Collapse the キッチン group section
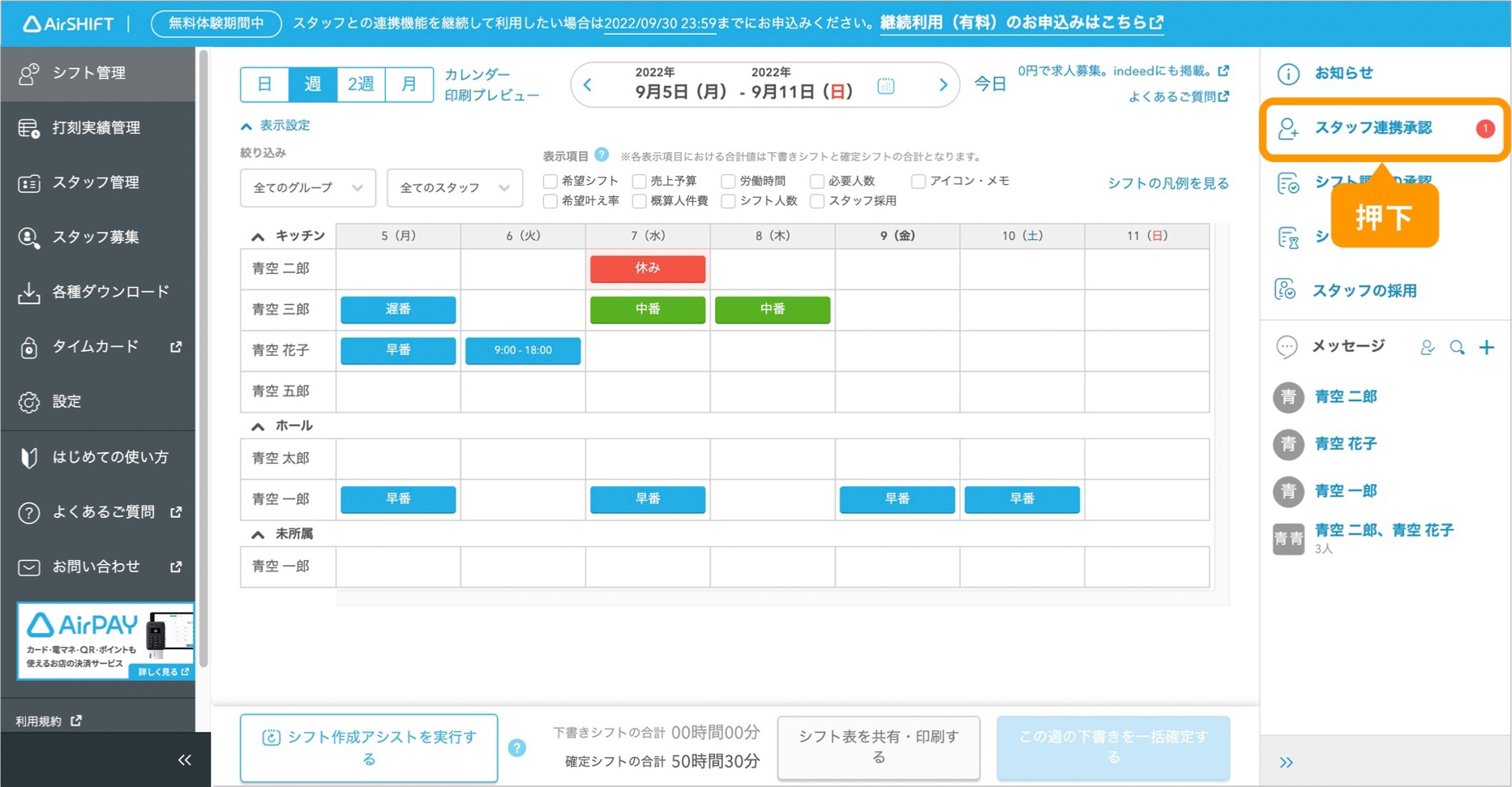1512x787 pixels. click(x=258, y=237)
